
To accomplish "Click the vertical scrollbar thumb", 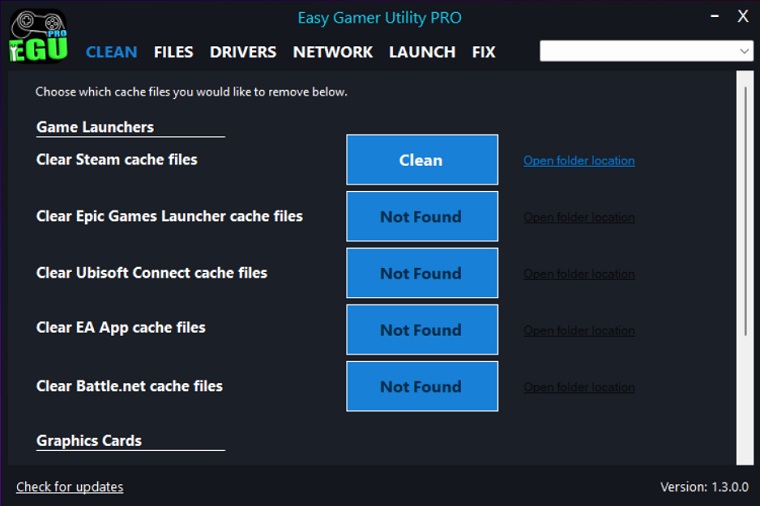I will tap(745, 211).
